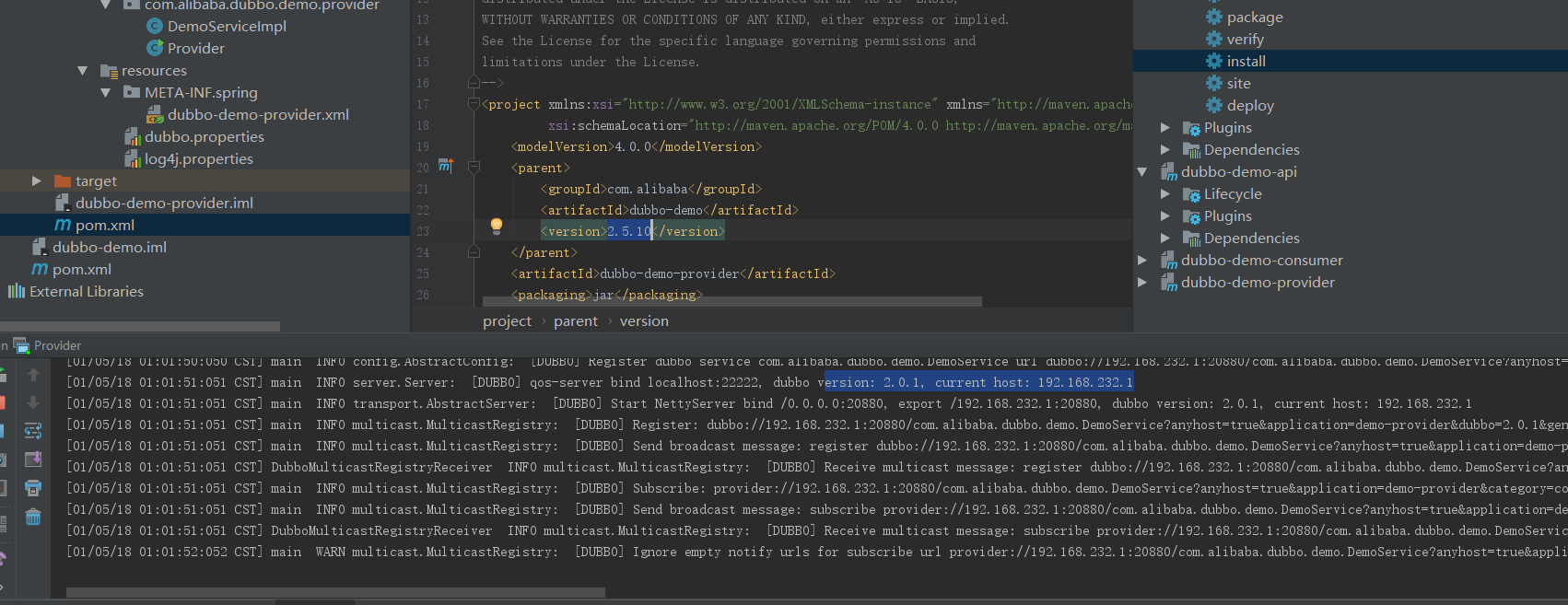Click the console up-arrow stack trace button
The image size is (1568, 605).
(x=33, y=375)
